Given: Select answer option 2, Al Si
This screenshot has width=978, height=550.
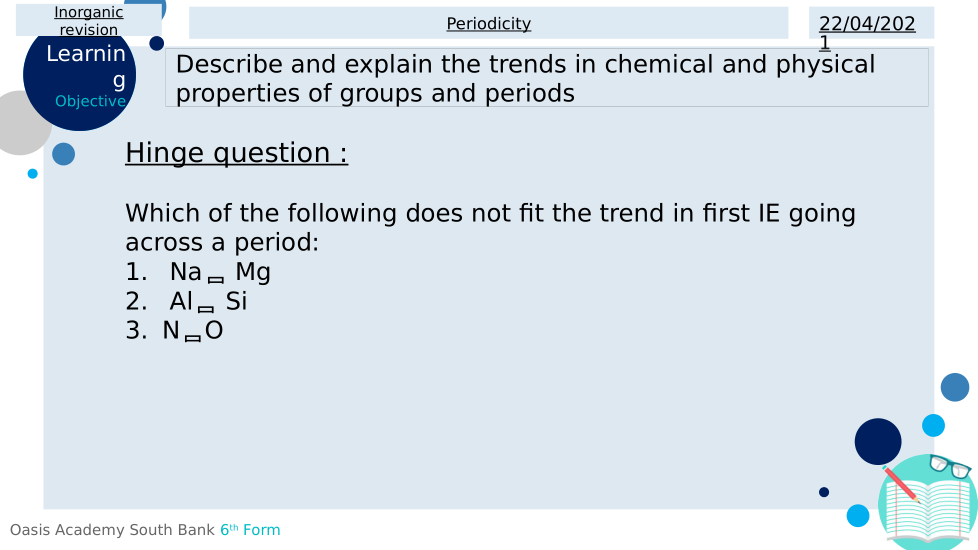Looking at the screenshot, I should (x=208, y=301).
